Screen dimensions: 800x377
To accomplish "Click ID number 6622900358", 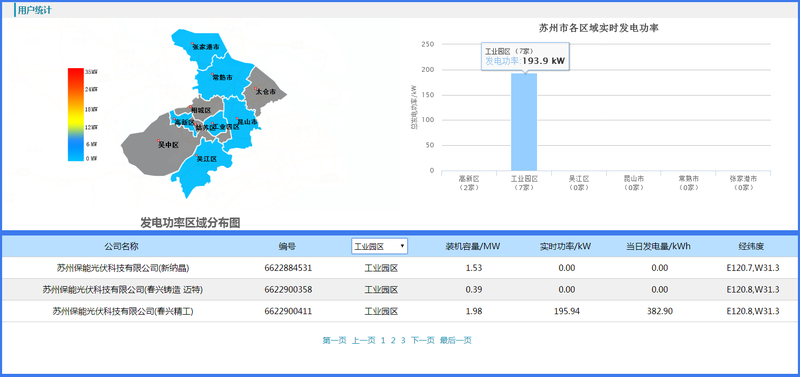I will (288, 290).
